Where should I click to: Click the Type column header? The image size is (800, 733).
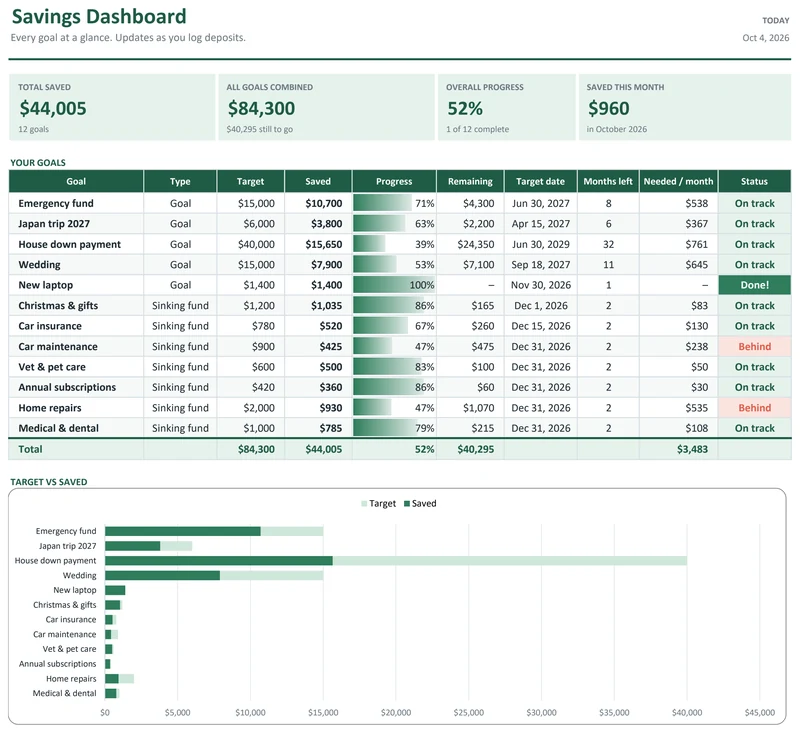[x=180, y=182]
